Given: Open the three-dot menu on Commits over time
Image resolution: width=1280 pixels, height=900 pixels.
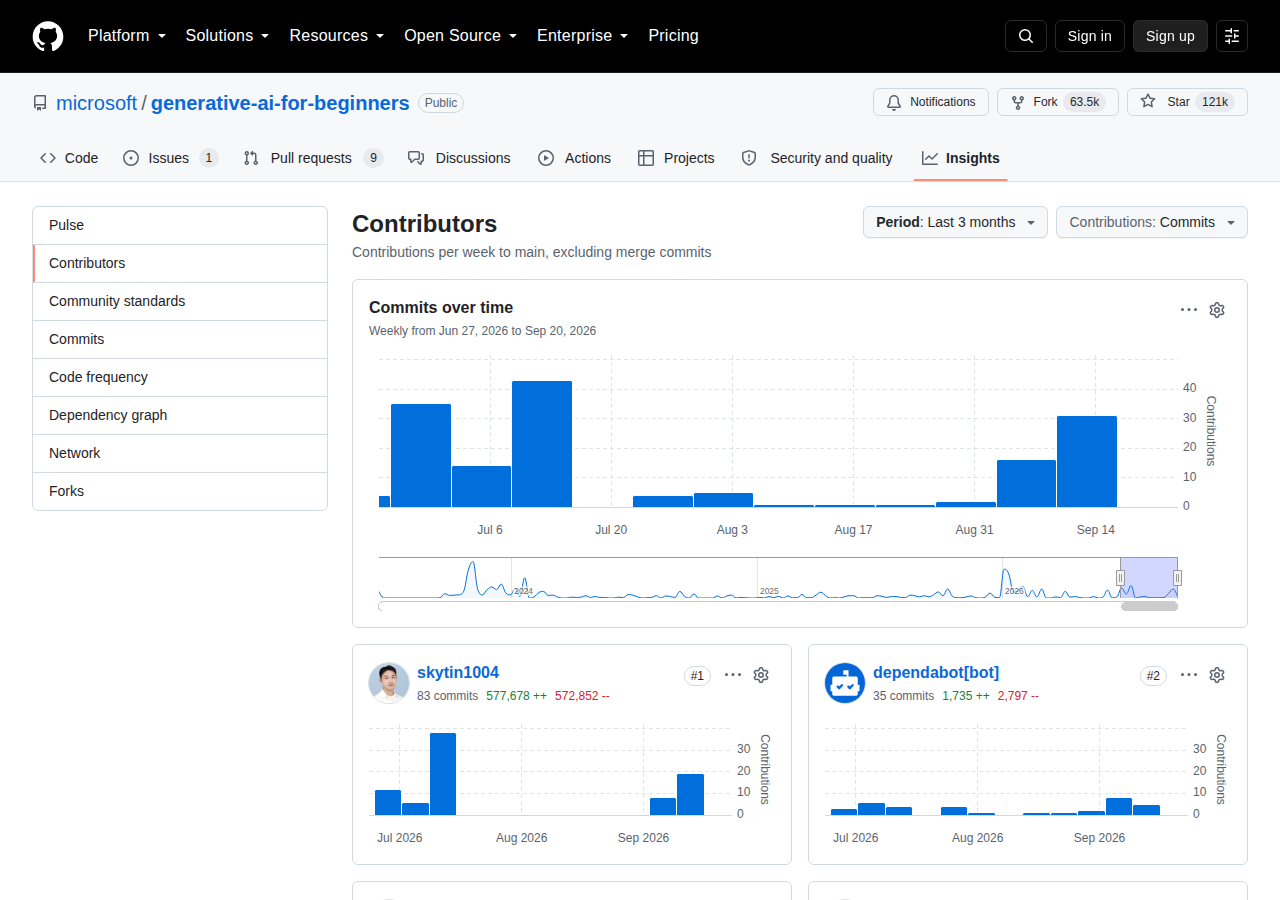Looking at the screenshot, I should (1189, 310).
